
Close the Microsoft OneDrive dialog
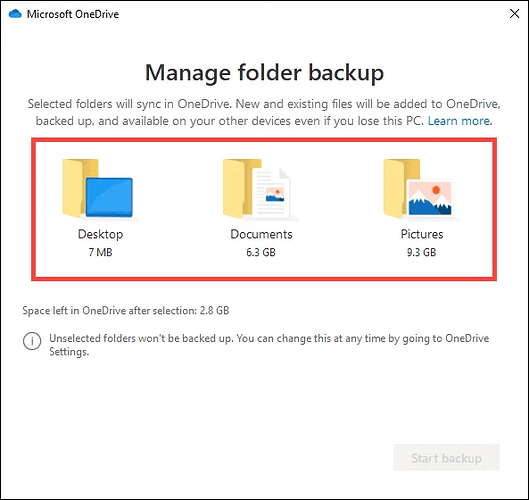pos(514,14)
